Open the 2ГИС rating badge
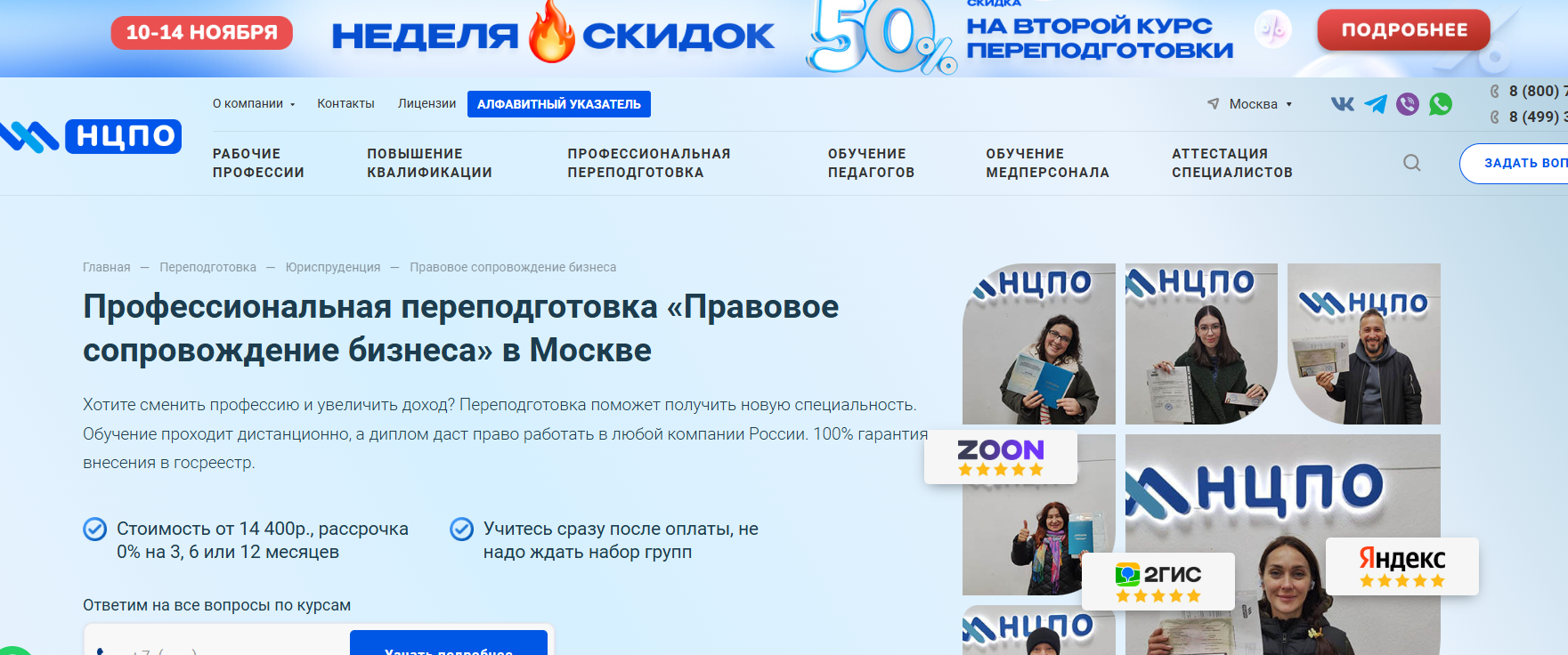The width and height of the screenshot is (1568, 655). (x=1158, y=582)
